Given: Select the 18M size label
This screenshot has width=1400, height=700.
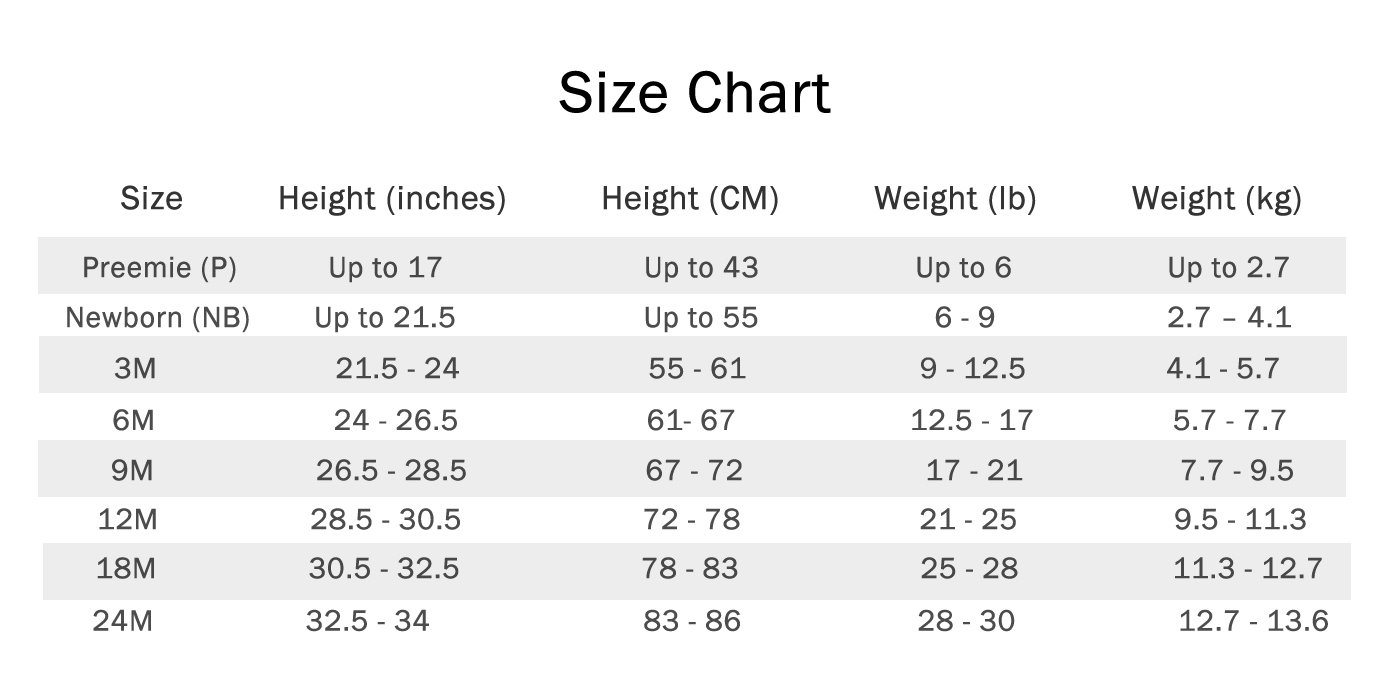Looking at the screenshot, I should click(127, 570).
